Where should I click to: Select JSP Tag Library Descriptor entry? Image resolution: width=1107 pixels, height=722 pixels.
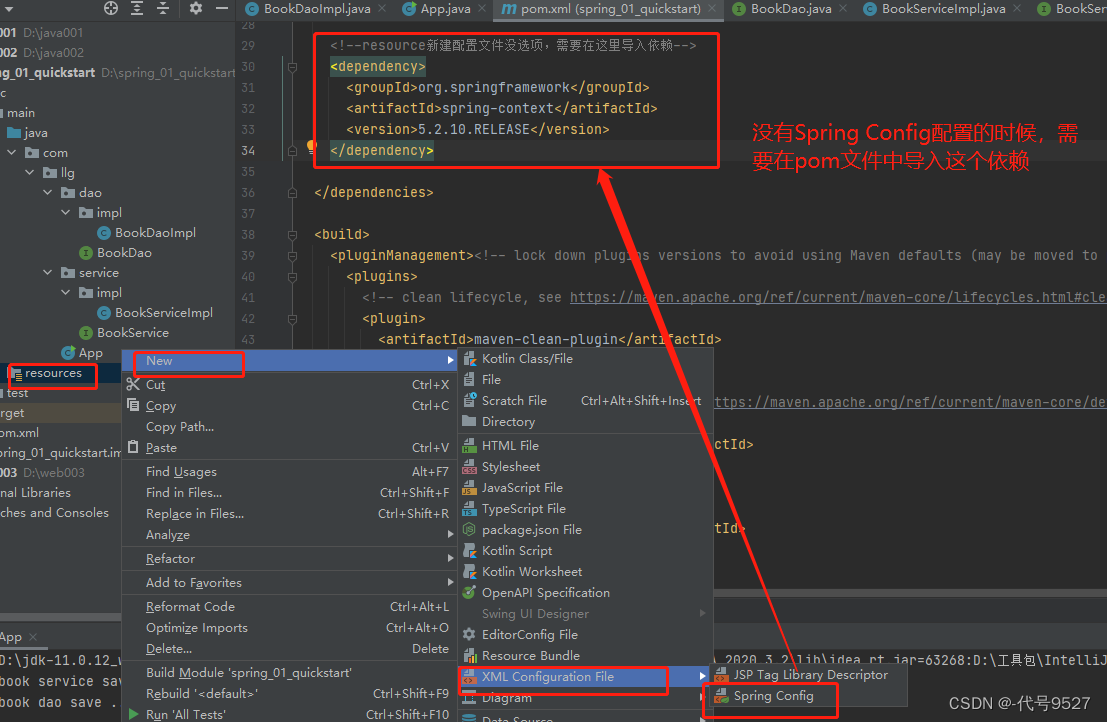point(809,675)
